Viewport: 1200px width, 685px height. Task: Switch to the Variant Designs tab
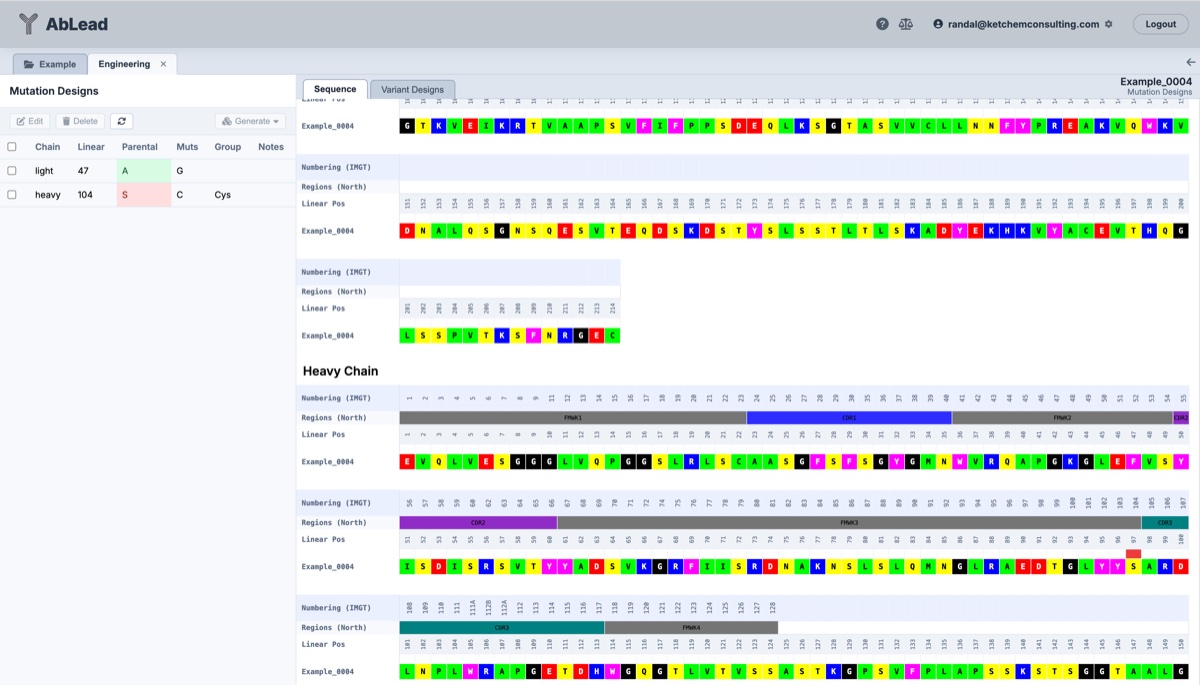413,89
